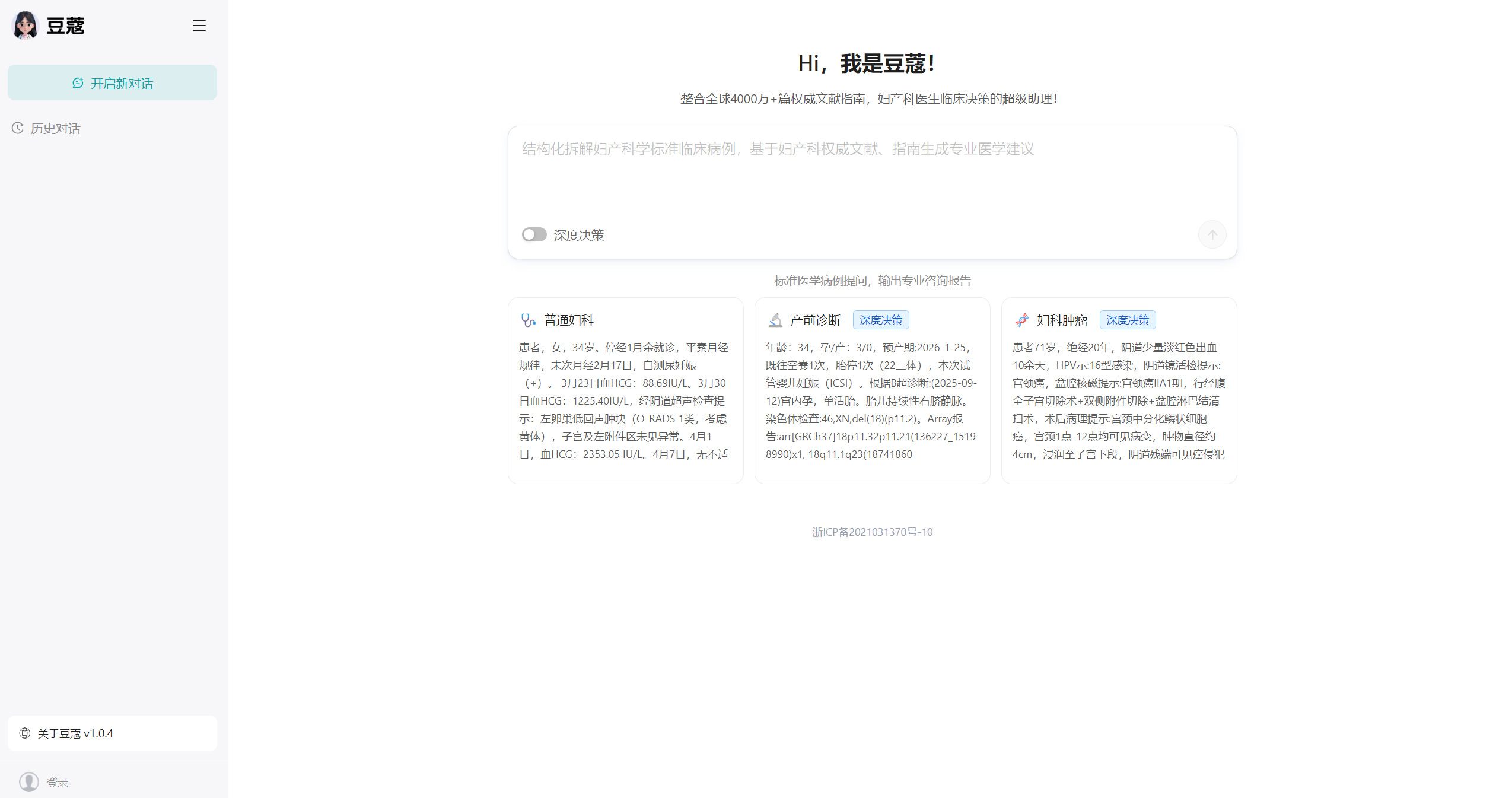Image resolution: width=1512 pixels, height=798 pixels.
Task: Click the microscope icon on 产前诊断 card
Action: point(775,320)
